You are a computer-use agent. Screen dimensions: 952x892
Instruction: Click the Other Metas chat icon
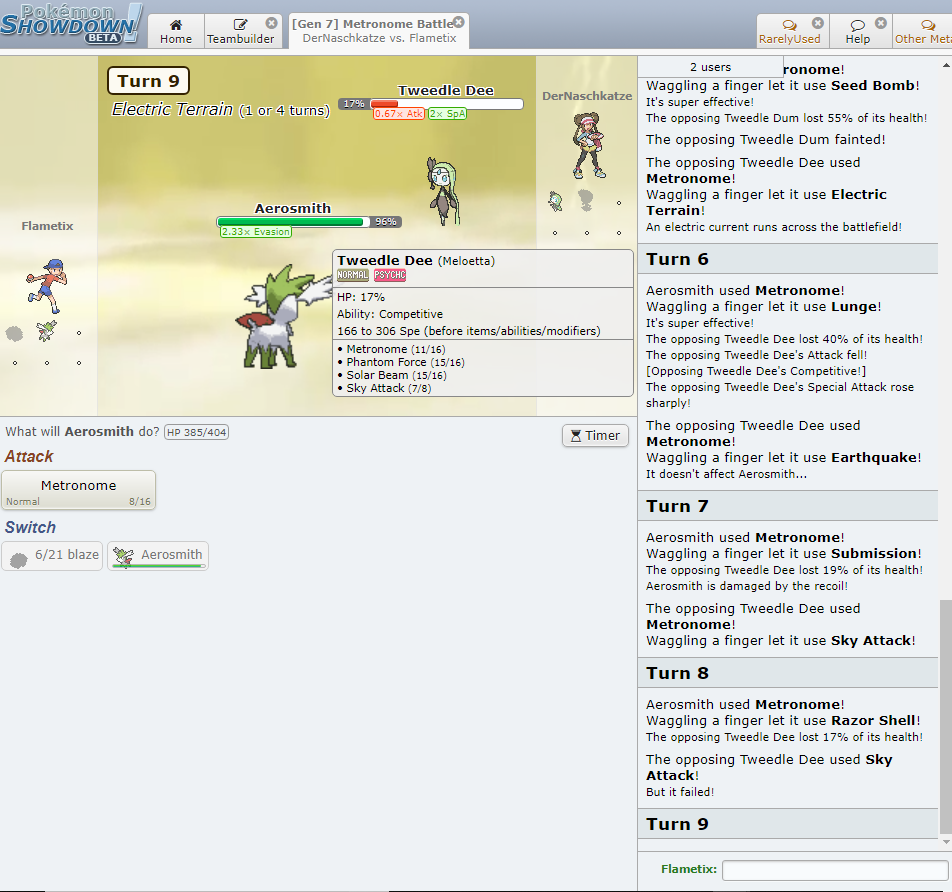click(928, 25)
